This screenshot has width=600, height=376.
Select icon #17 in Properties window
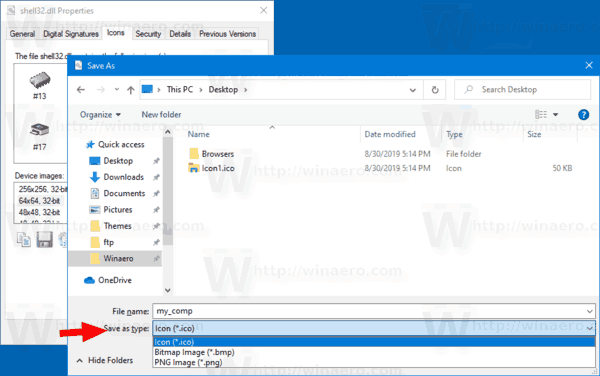click(40, 137)
